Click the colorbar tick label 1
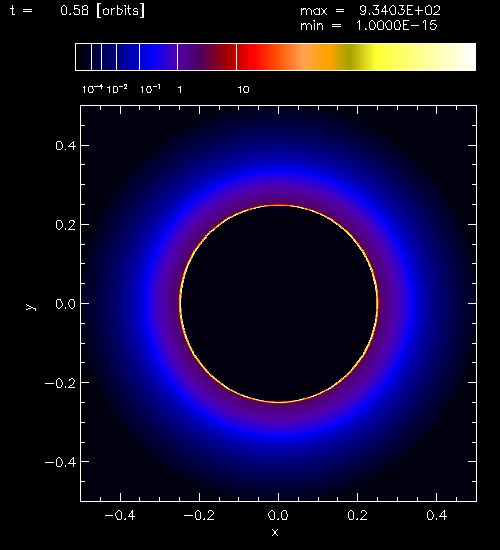 coord(180,90)
